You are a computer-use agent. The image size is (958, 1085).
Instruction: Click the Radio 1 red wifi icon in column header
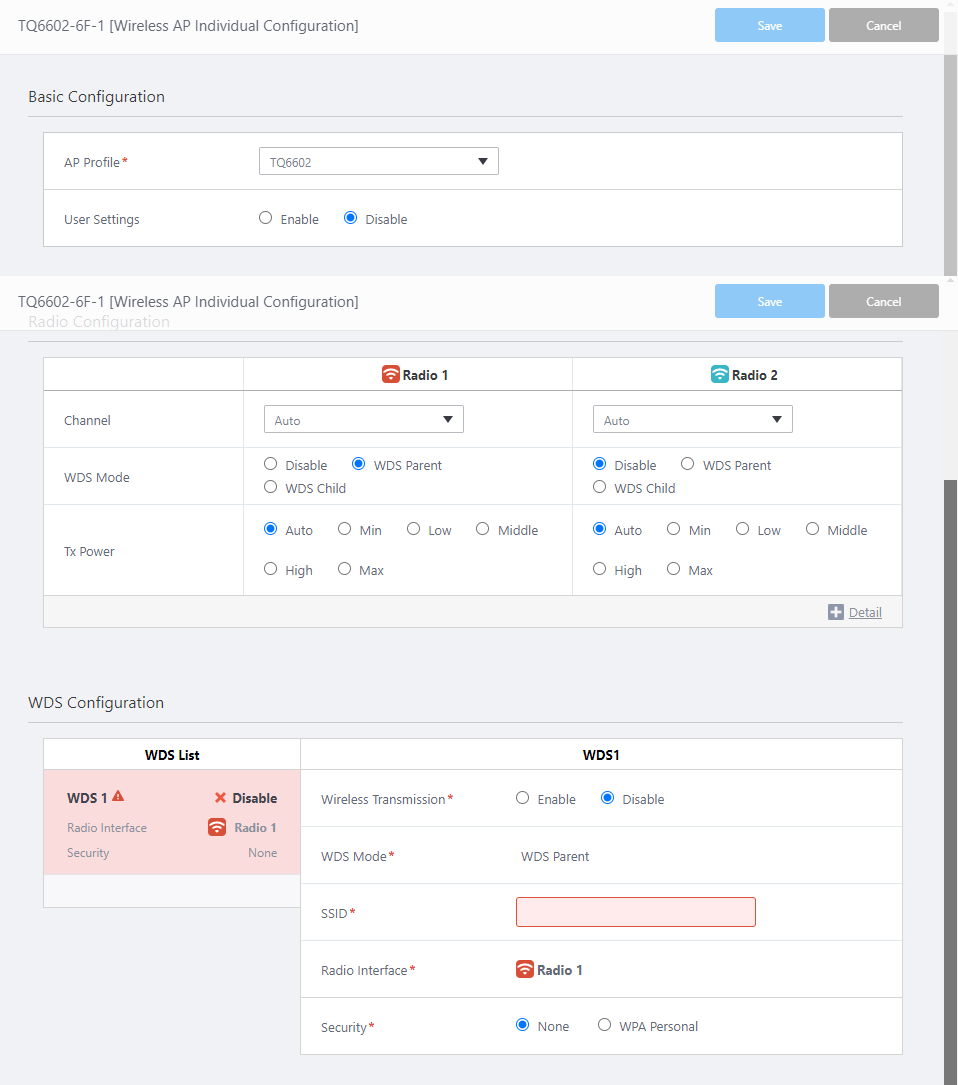click(x=391, y=374)
